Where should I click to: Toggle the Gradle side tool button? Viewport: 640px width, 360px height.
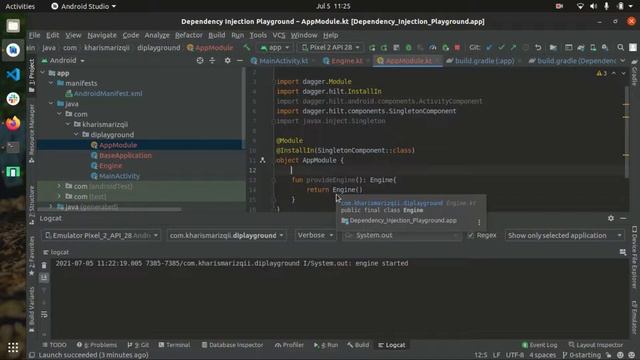pos(634,73)
